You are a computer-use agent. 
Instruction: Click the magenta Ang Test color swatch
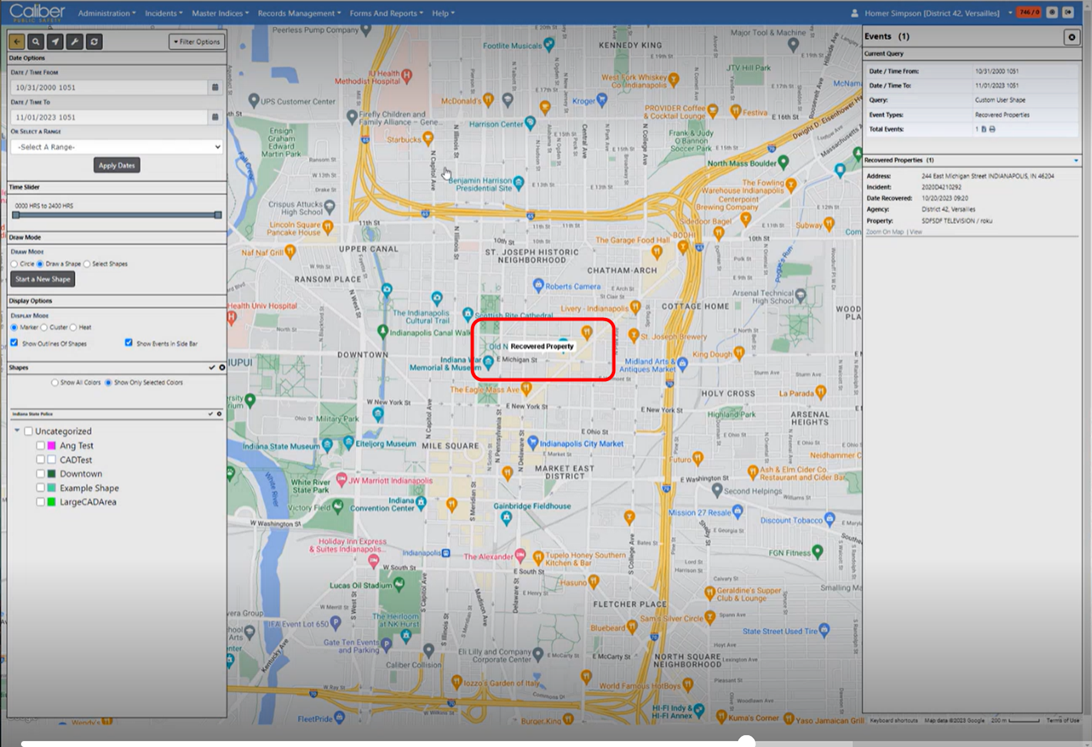(x=51, y=446)
